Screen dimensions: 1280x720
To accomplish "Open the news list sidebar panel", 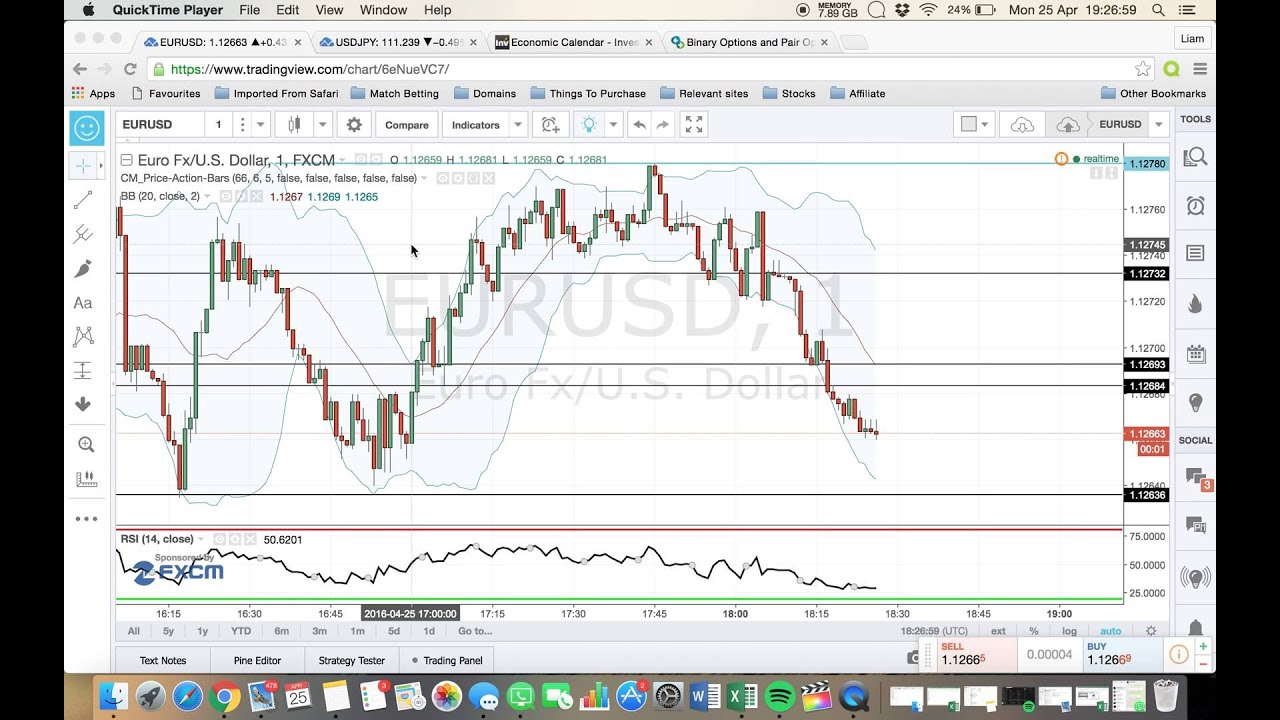I will (x=1195, y=254).
